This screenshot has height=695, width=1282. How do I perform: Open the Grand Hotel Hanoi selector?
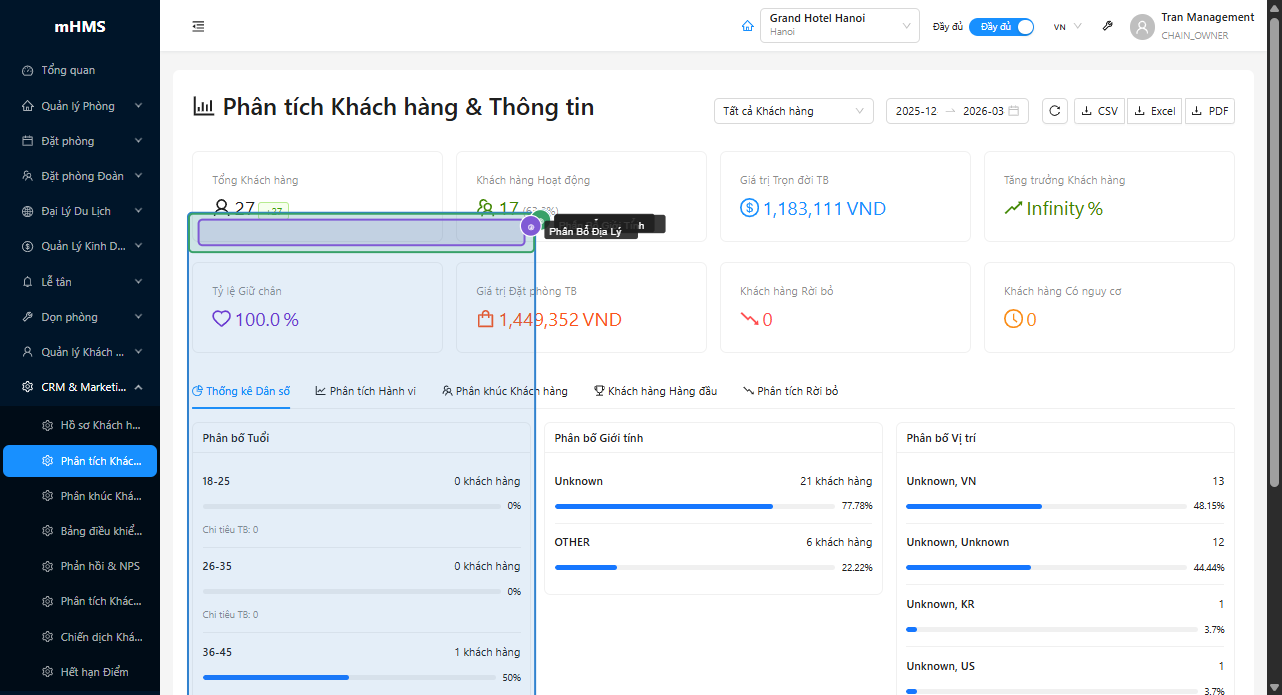839,26
